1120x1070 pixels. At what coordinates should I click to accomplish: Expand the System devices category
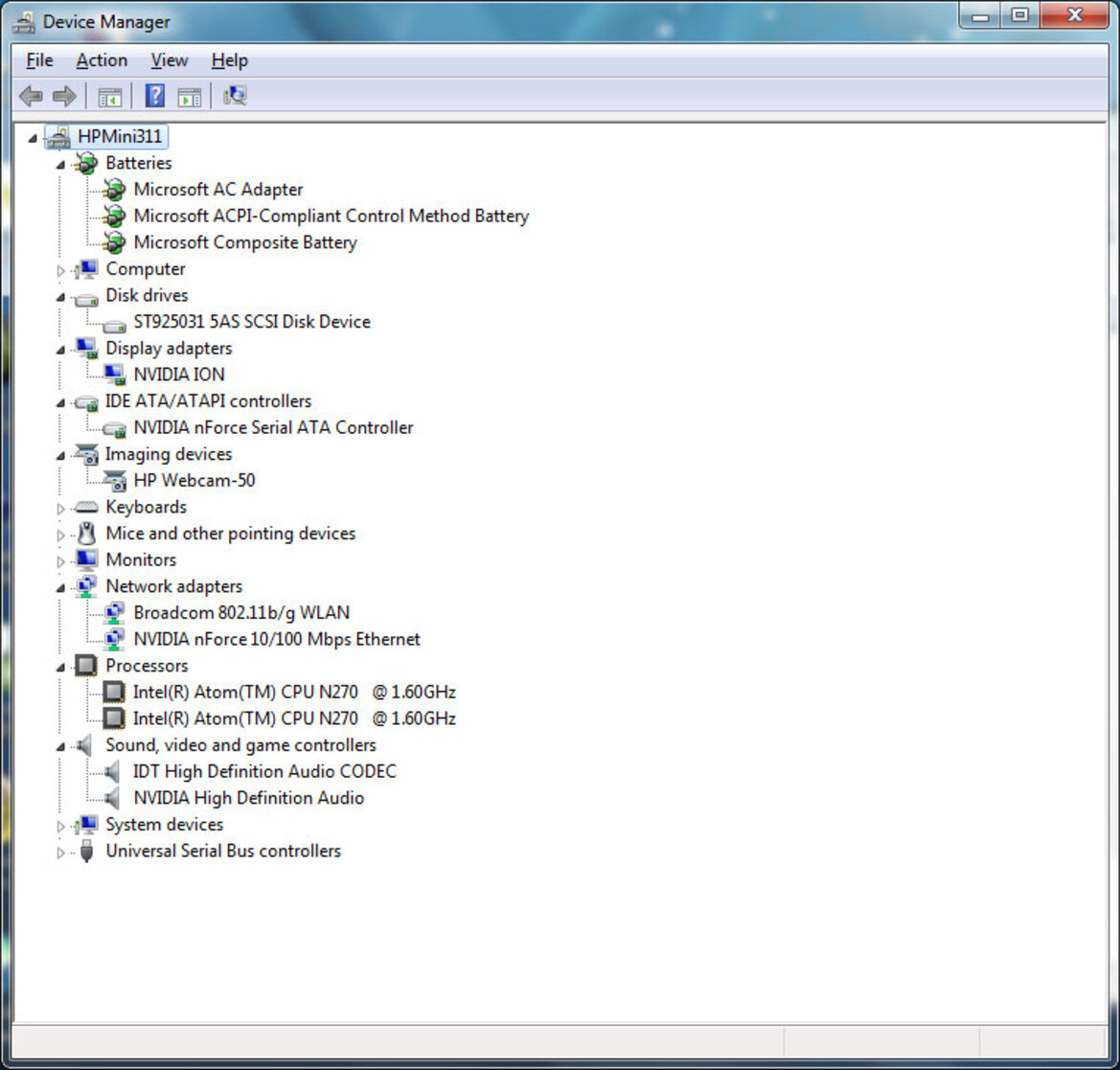60,826
